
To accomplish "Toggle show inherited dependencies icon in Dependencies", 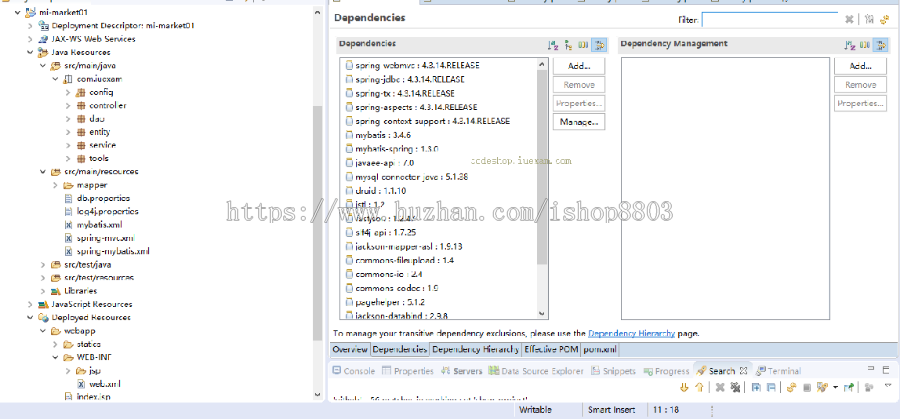I will [568, 45].
